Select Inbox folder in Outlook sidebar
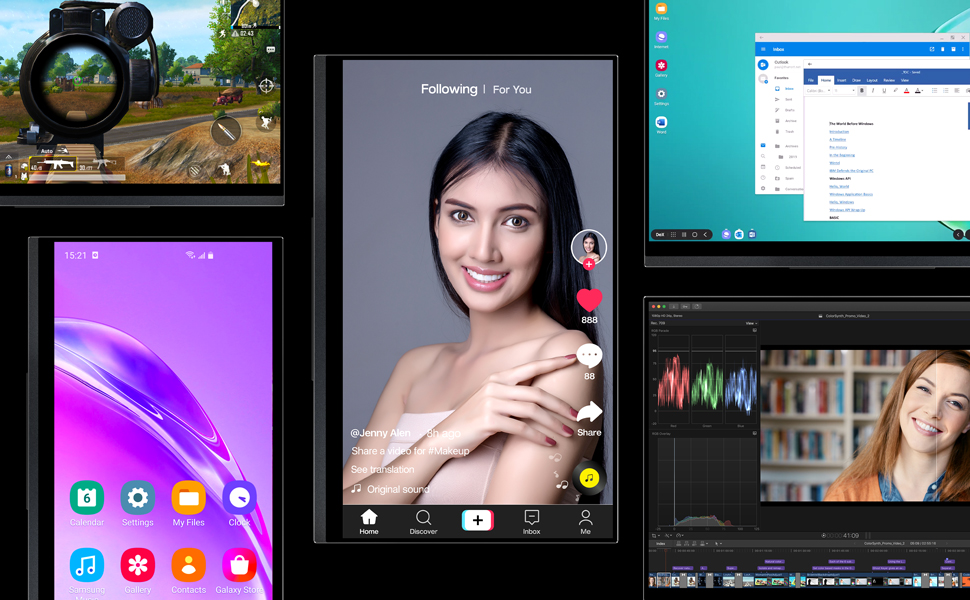 coord(784,88)
